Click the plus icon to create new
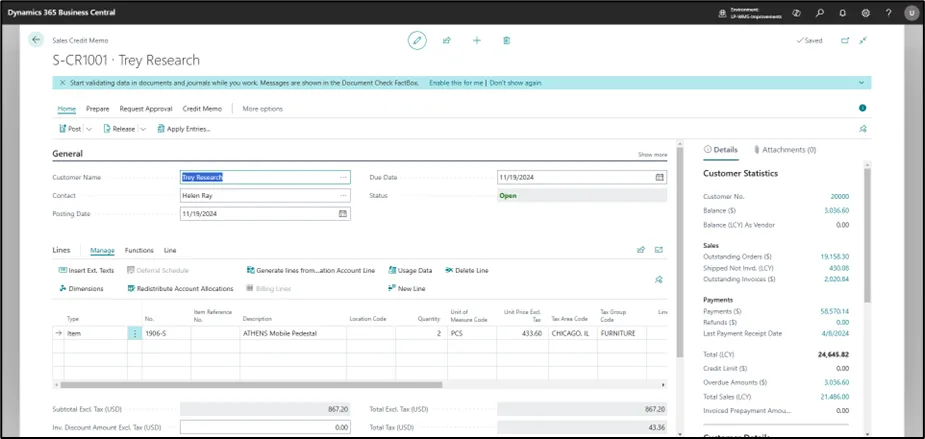Screen dimensions: 925x439 pos(477,40)
